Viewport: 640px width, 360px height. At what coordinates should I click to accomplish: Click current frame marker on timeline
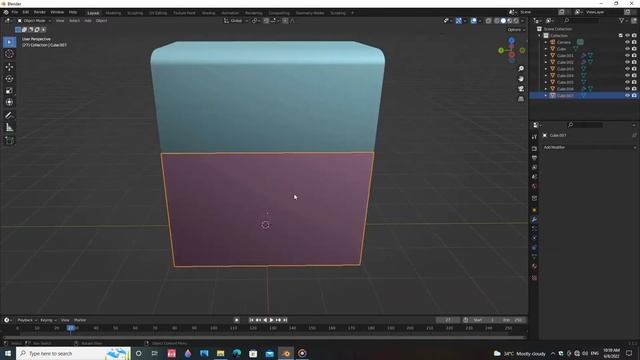[71, 328]
